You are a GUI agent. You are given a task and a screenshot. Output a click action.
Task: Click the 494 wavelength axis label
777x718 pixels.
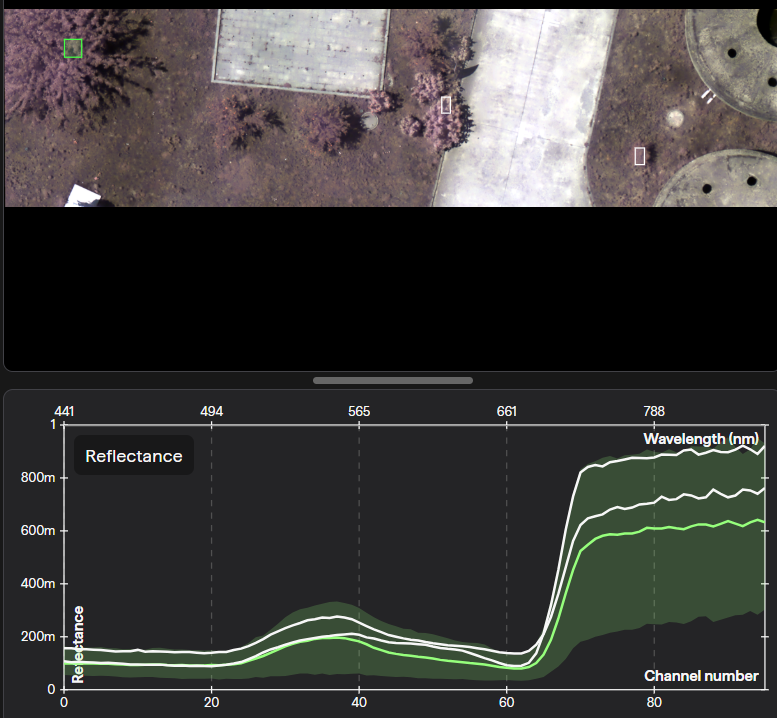(x=212, y=411)
